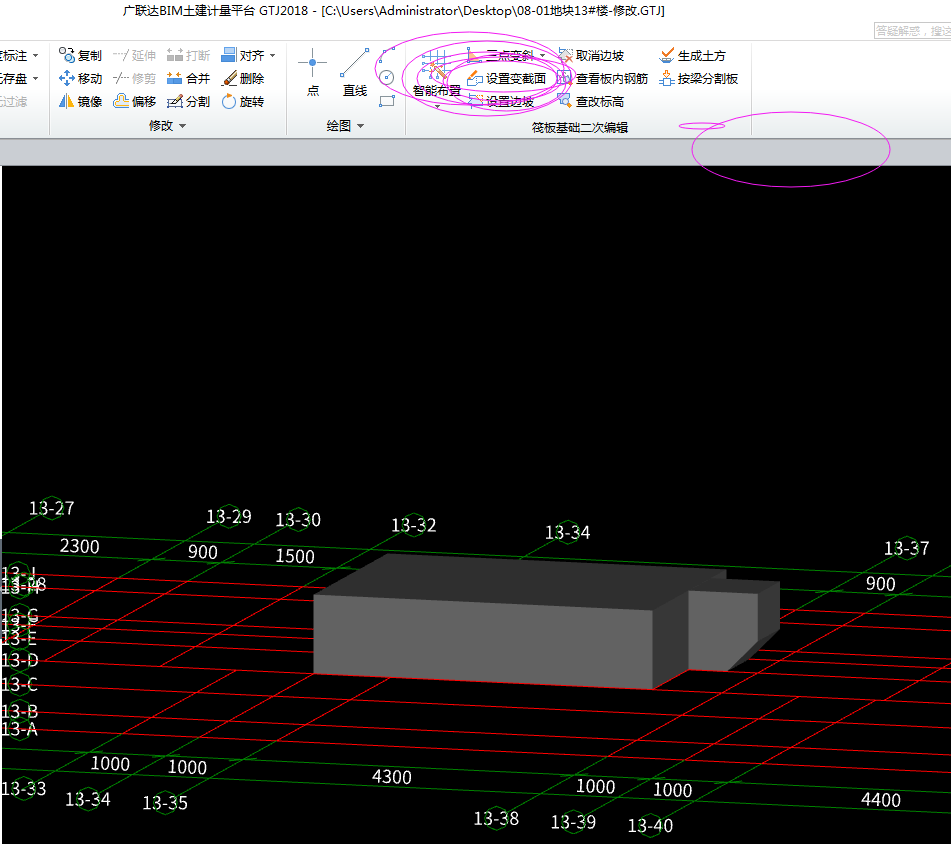This screenshot has width=951, height=844.
Task: Click axis label 13-B
Action: pos(19,711)
